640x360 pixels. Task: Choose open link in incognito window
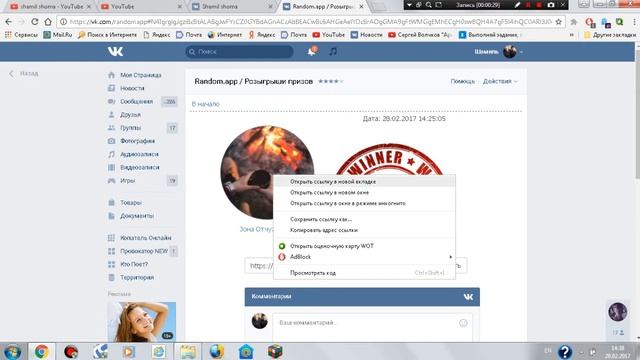tap(364, 203)
